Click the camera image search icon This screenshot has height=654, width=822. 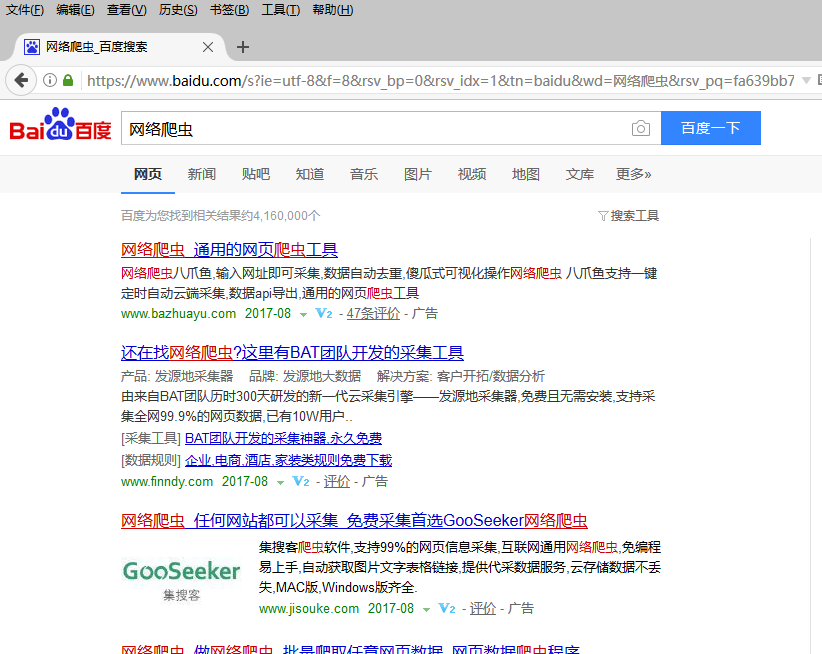(x=641, y=128)
